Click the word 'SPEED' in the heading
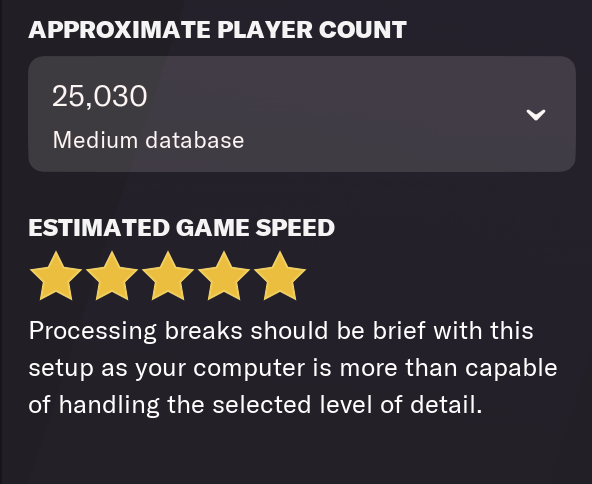592x484 pixels. tap(295, 228)
